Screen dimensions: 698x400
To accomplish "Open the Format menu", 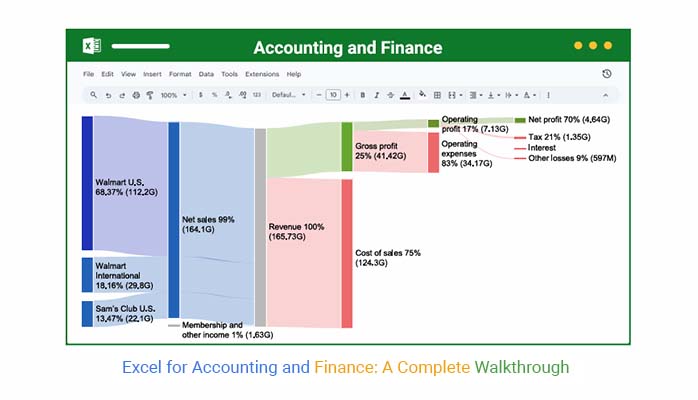I will click(x=180, y=74).
